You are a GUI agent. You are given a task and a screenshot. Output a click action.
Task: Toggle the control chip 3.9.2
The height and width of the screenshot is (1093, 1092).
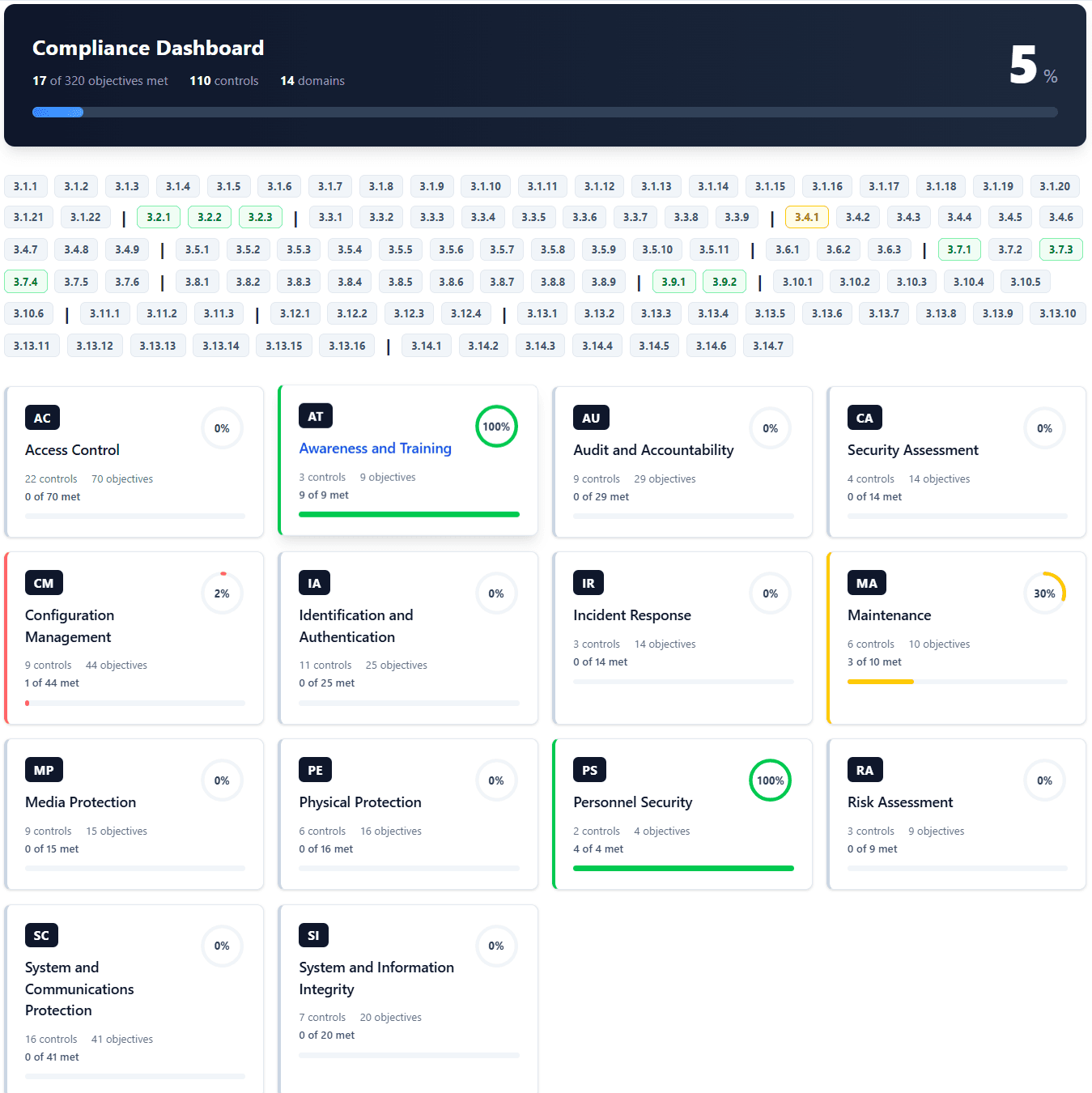[724, 281]
